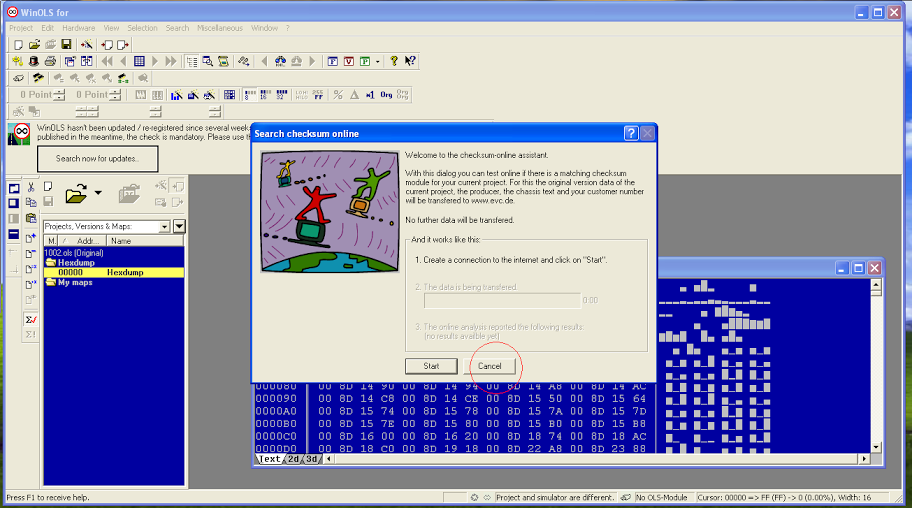This screenshot has height=508, width=912.
Task: Click the save project floppy disk icon
Action: coord(66,44)
